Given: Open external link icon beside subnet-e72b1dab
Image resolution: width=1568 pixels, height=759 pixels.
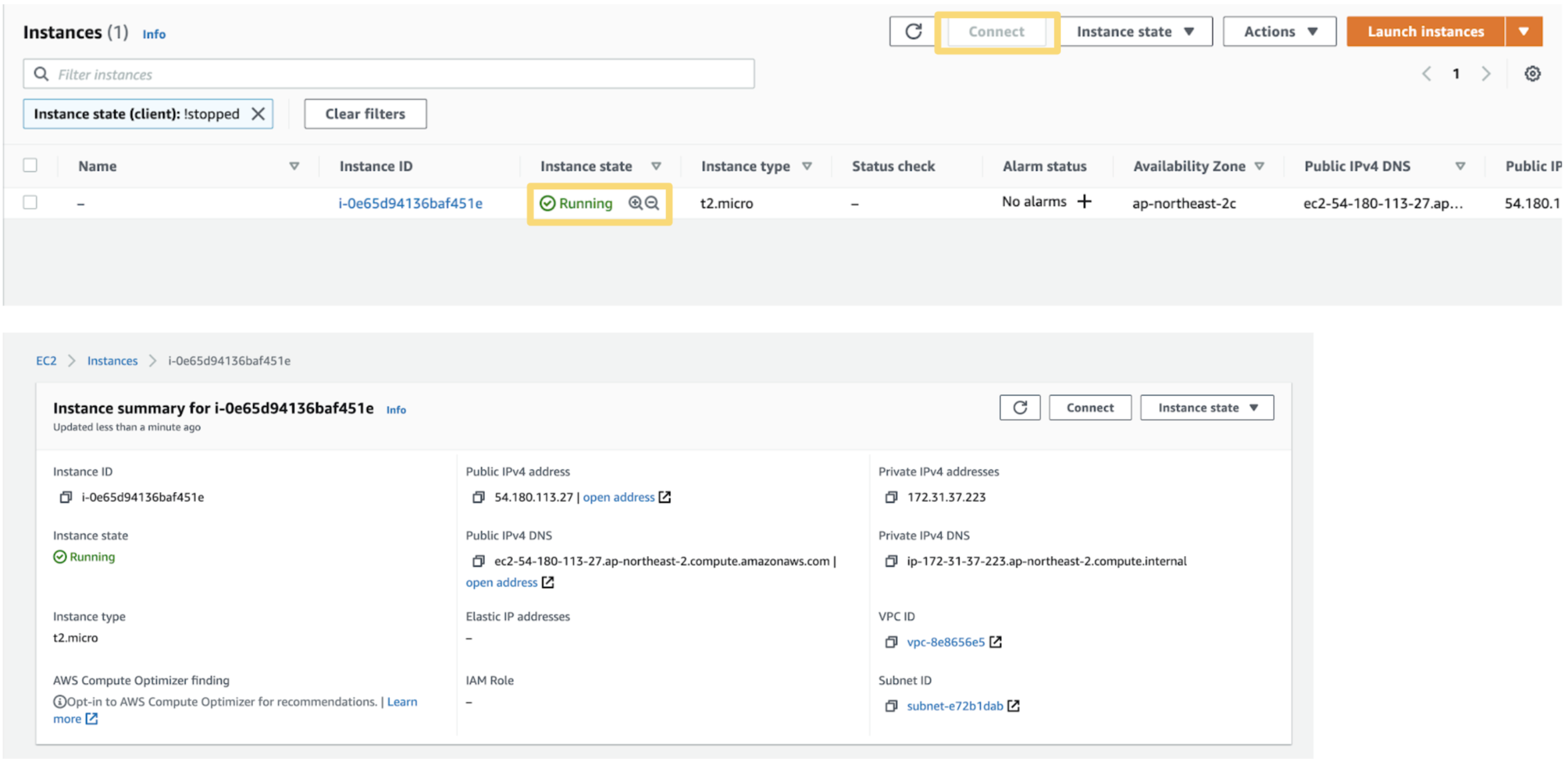Looking at the screenshot, I should click(1014, 706).
